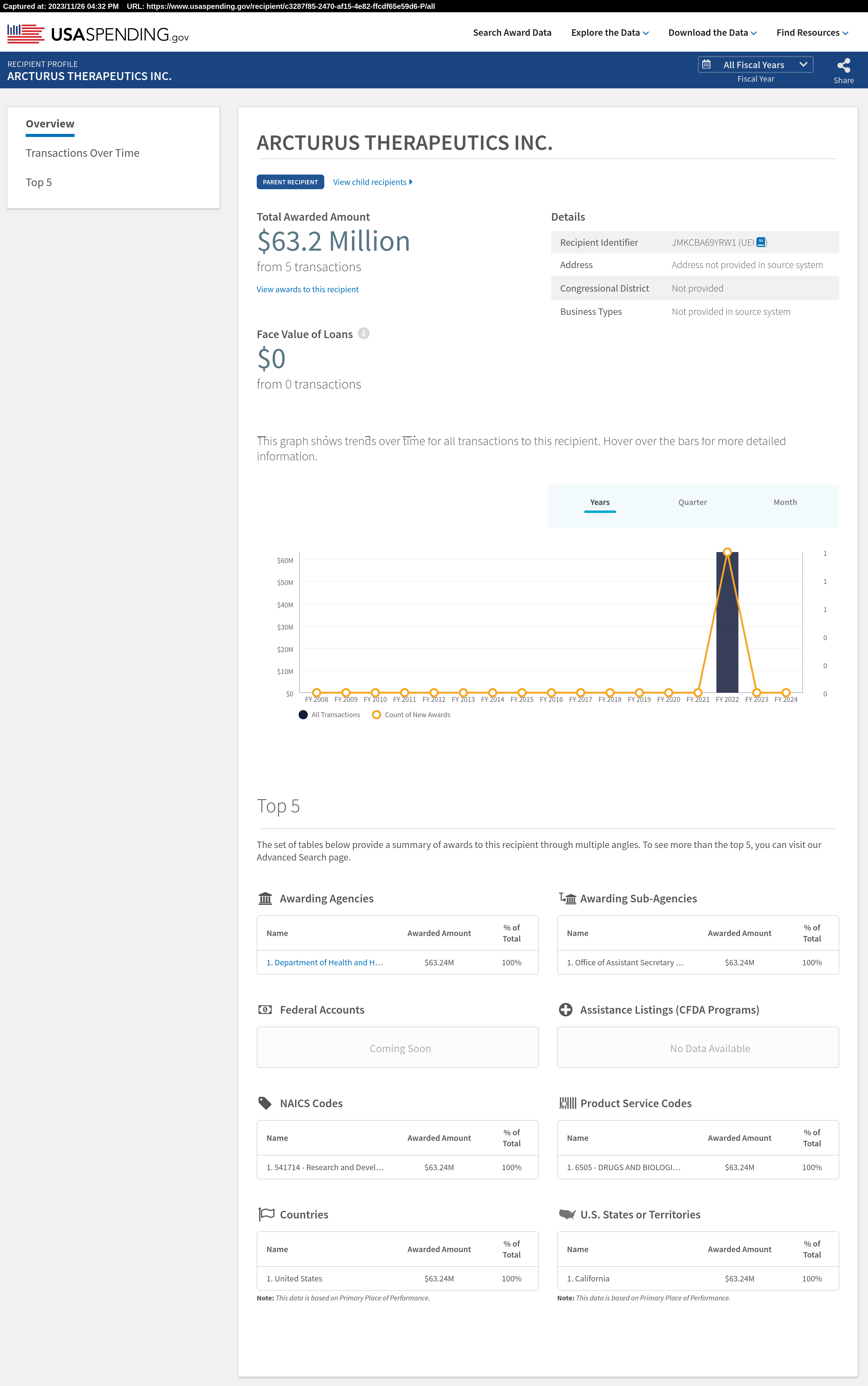Click % of Total header in Countries table
Viewport: 868px width, 1386px height.
tap(512, 1249)
